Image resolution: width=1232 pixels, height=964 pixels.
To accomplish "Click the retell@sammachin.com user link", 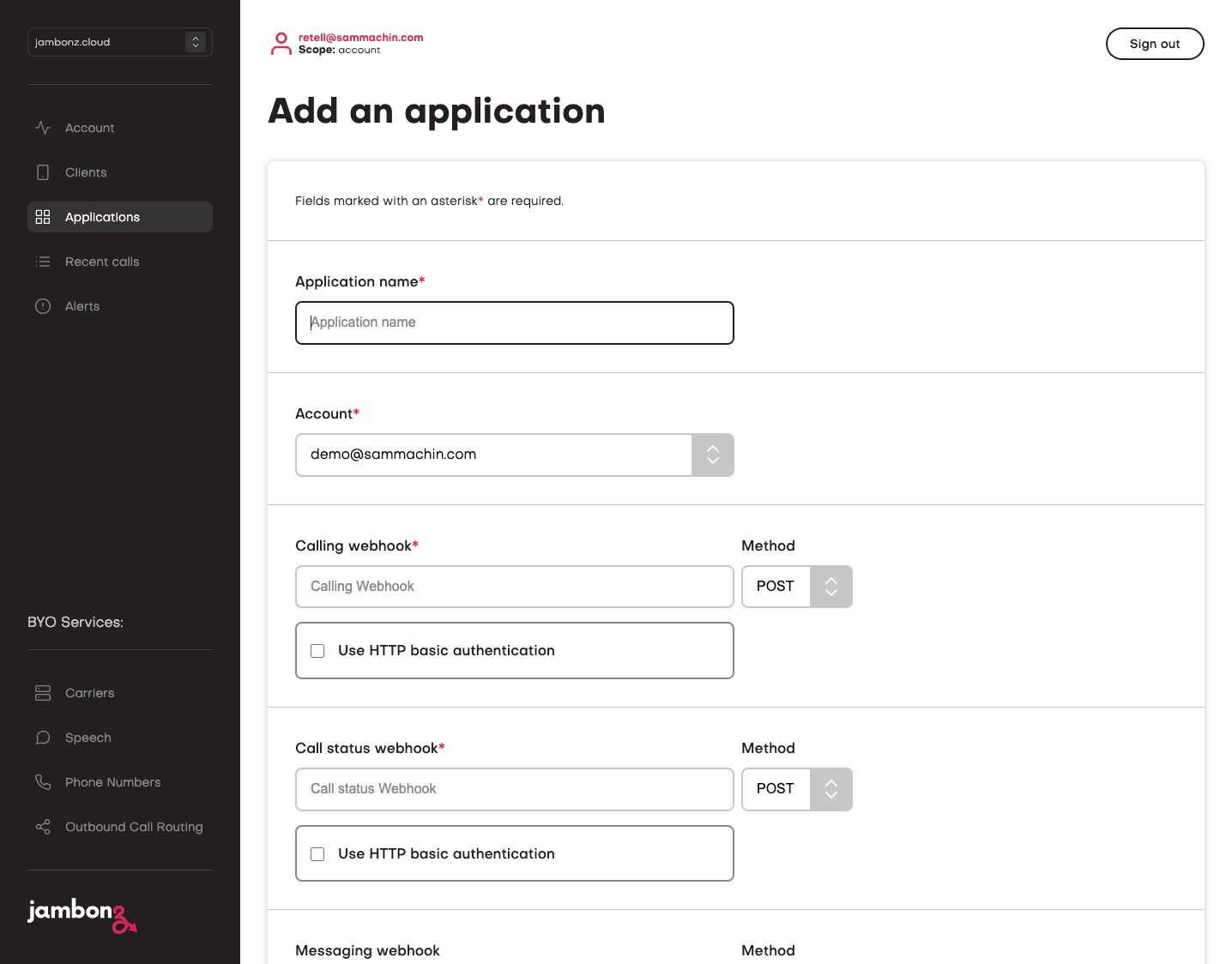I will pyautogui.click(x=360, y=37).
